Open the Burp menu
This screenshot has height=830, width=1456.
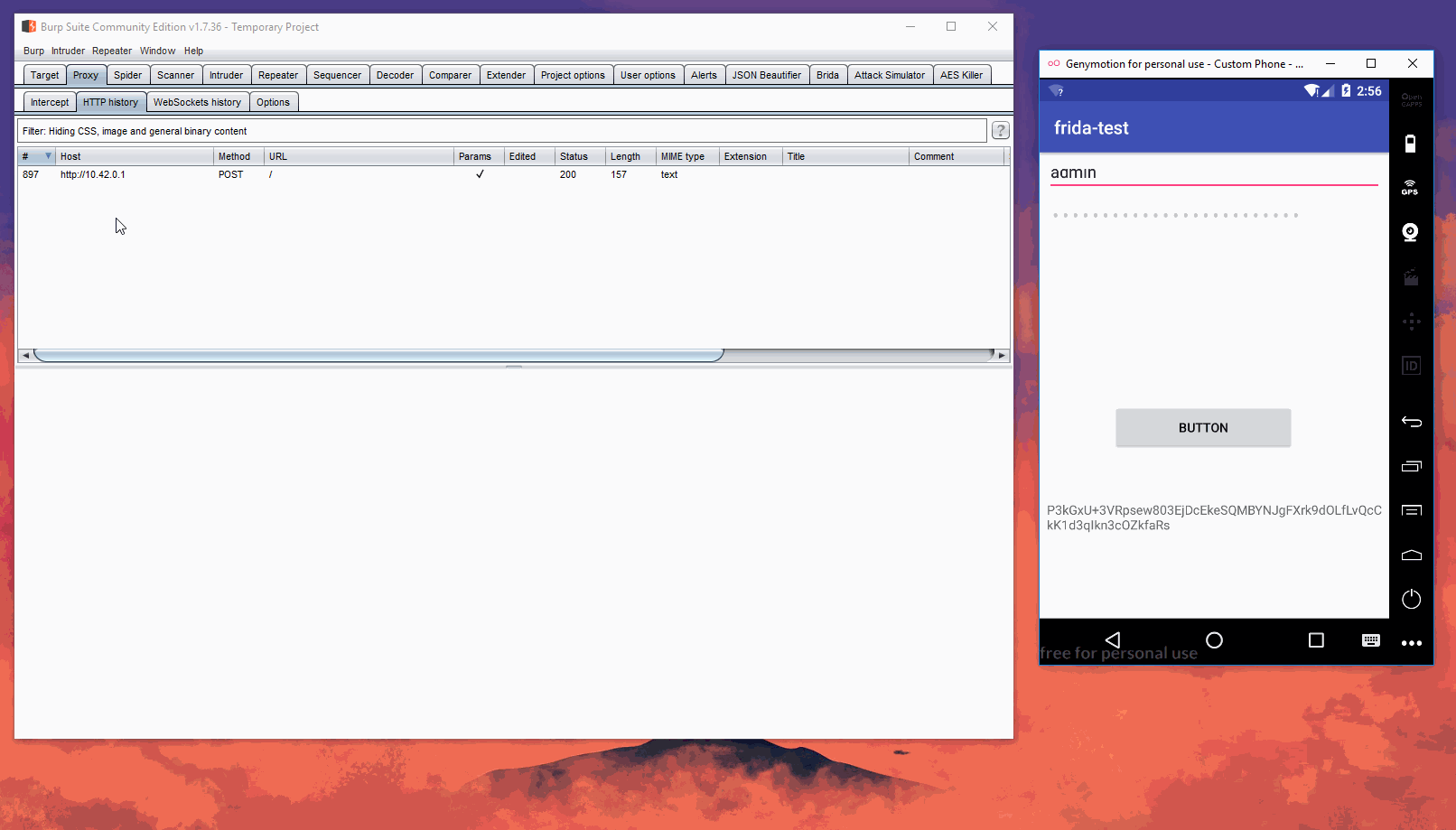[x=33, y=51]
